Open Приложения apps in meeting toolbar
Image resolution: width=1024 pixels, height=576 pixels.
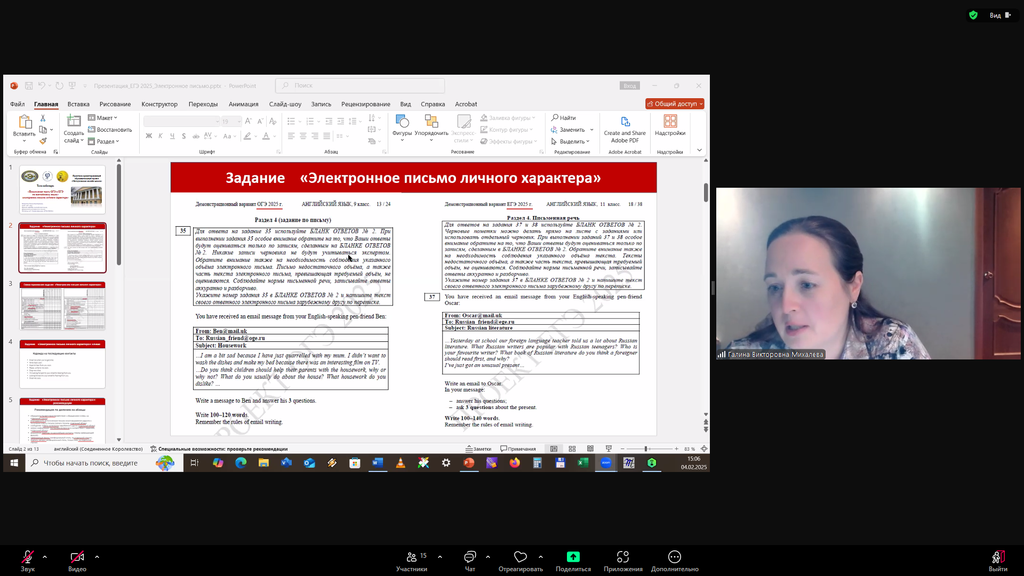(623, 560)
